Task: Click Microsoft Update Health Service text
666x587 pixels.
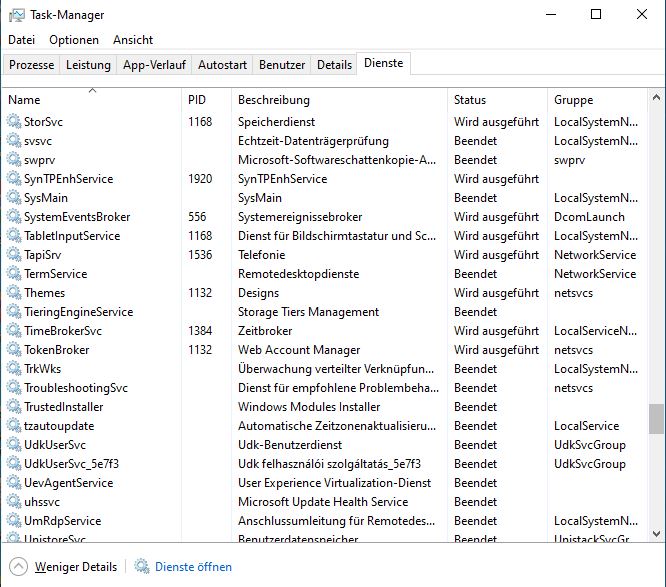Action: coord(323,502)
